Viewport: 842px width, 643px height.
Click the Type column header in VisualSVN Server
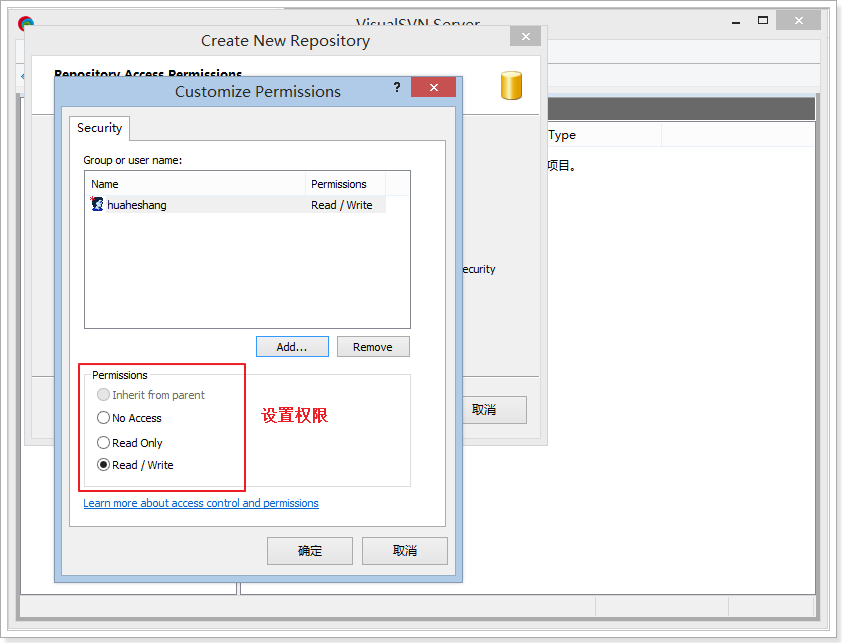coord(604,135)
